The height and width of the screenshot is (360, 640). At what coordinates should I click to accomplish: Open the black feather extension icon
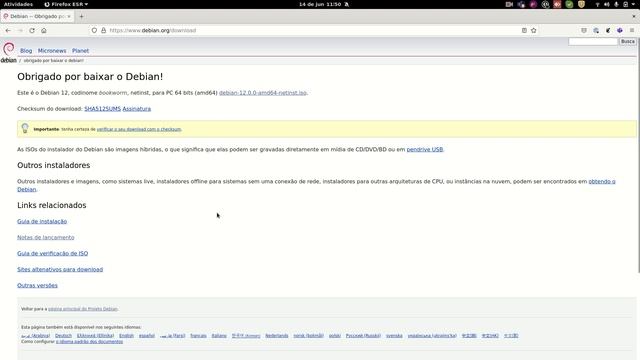pyautogui.click(x=608, y=31)
